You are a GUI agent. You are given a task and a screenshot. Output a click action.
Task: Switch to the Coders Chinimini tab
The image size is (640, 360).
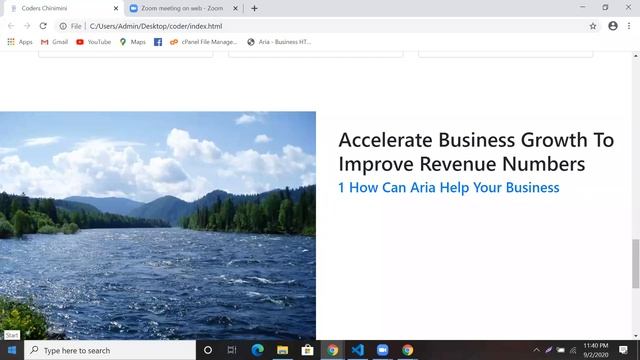tap(61, 8)
